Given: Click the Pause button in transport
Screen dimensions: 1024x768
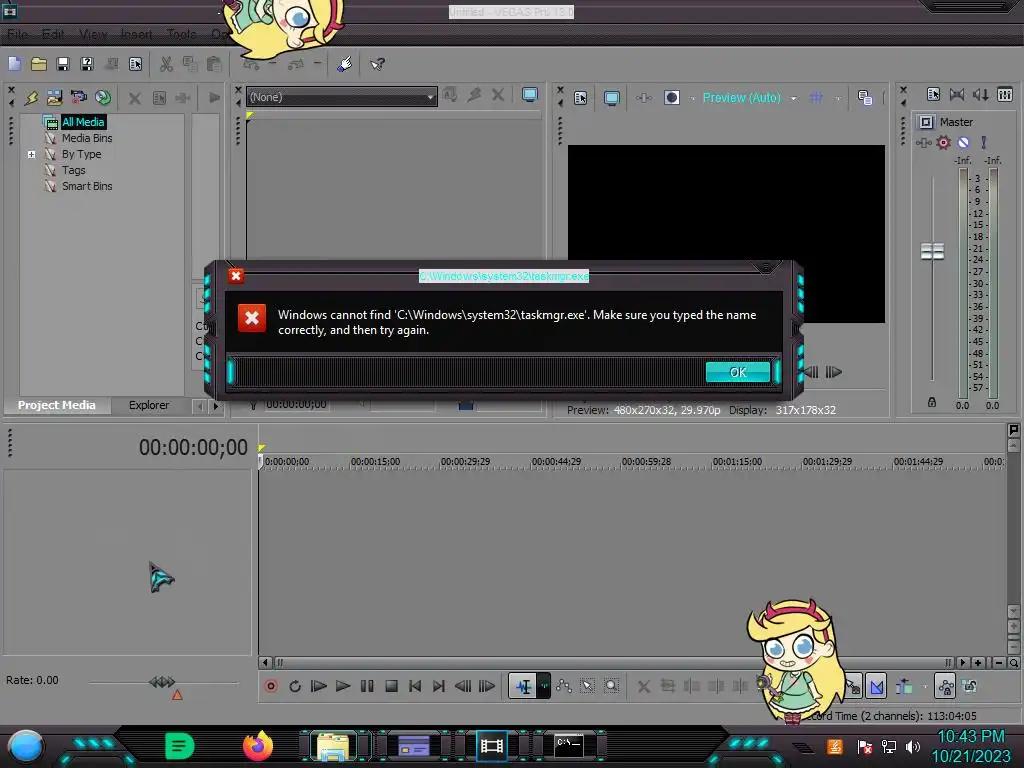Looking at the screenshot, I should (x=367, y=686).
